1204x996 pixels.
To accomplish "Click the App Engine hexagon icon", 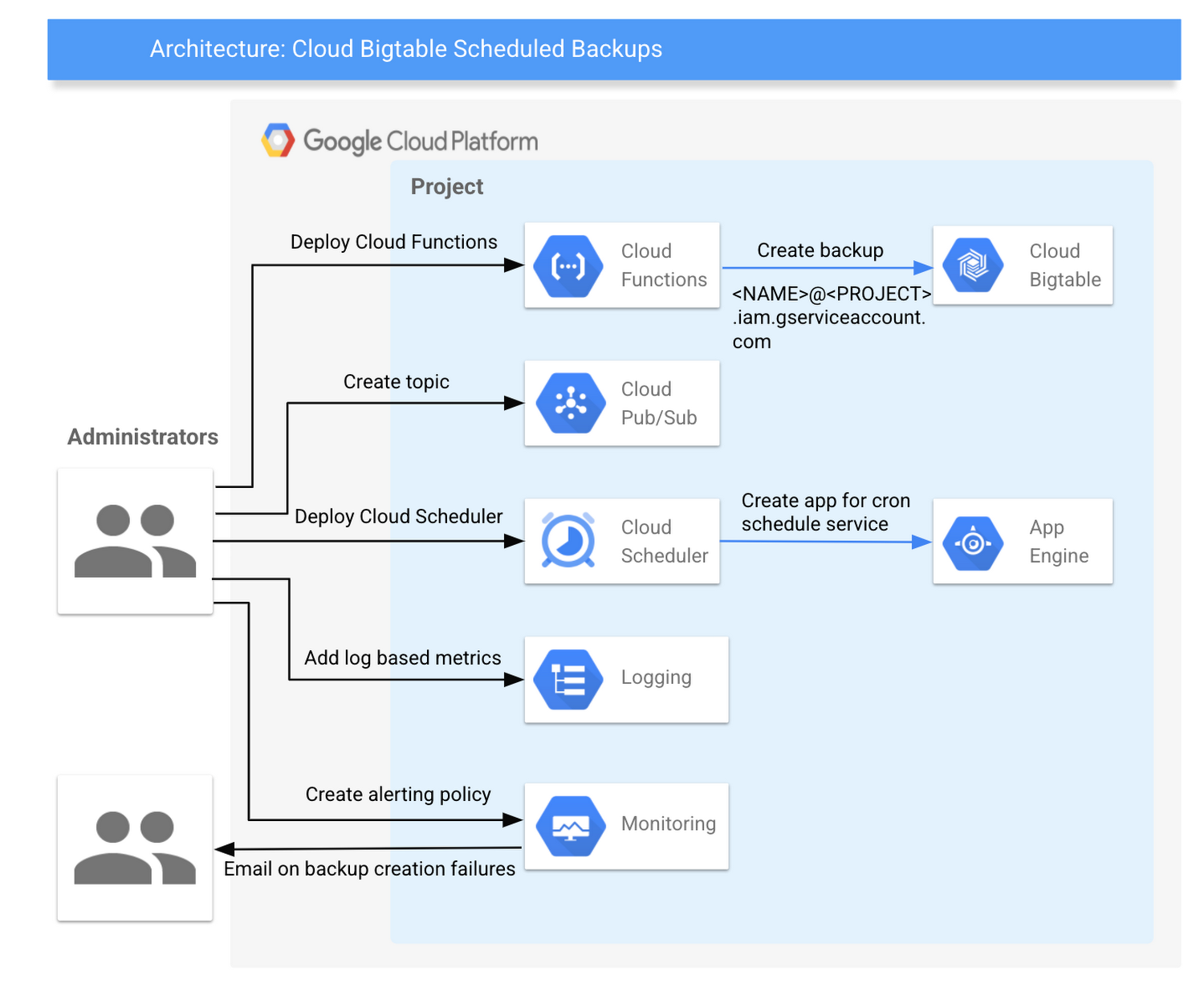I will (973, 543).
